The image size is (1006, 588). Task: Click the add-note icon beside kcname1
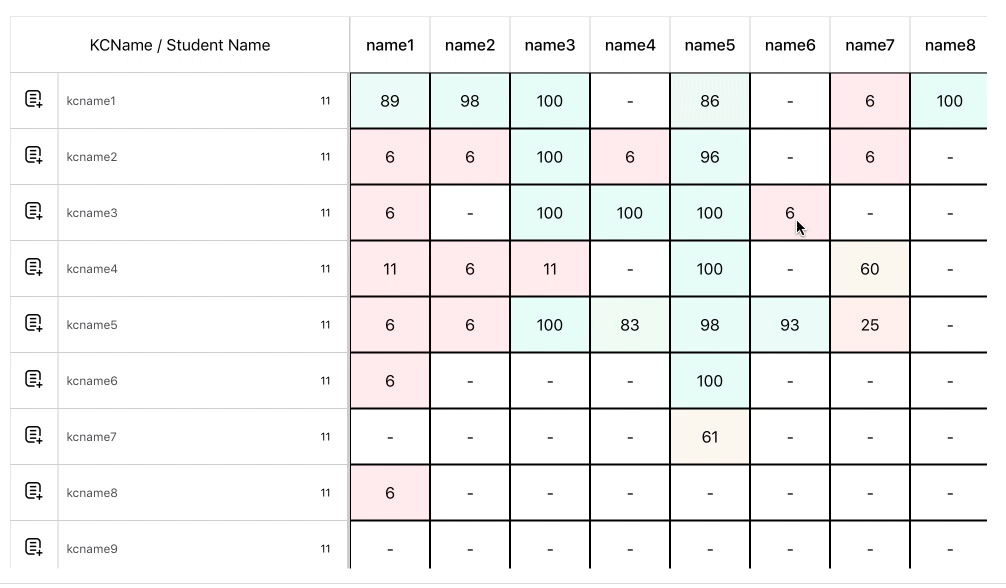(x=33, y=100)
